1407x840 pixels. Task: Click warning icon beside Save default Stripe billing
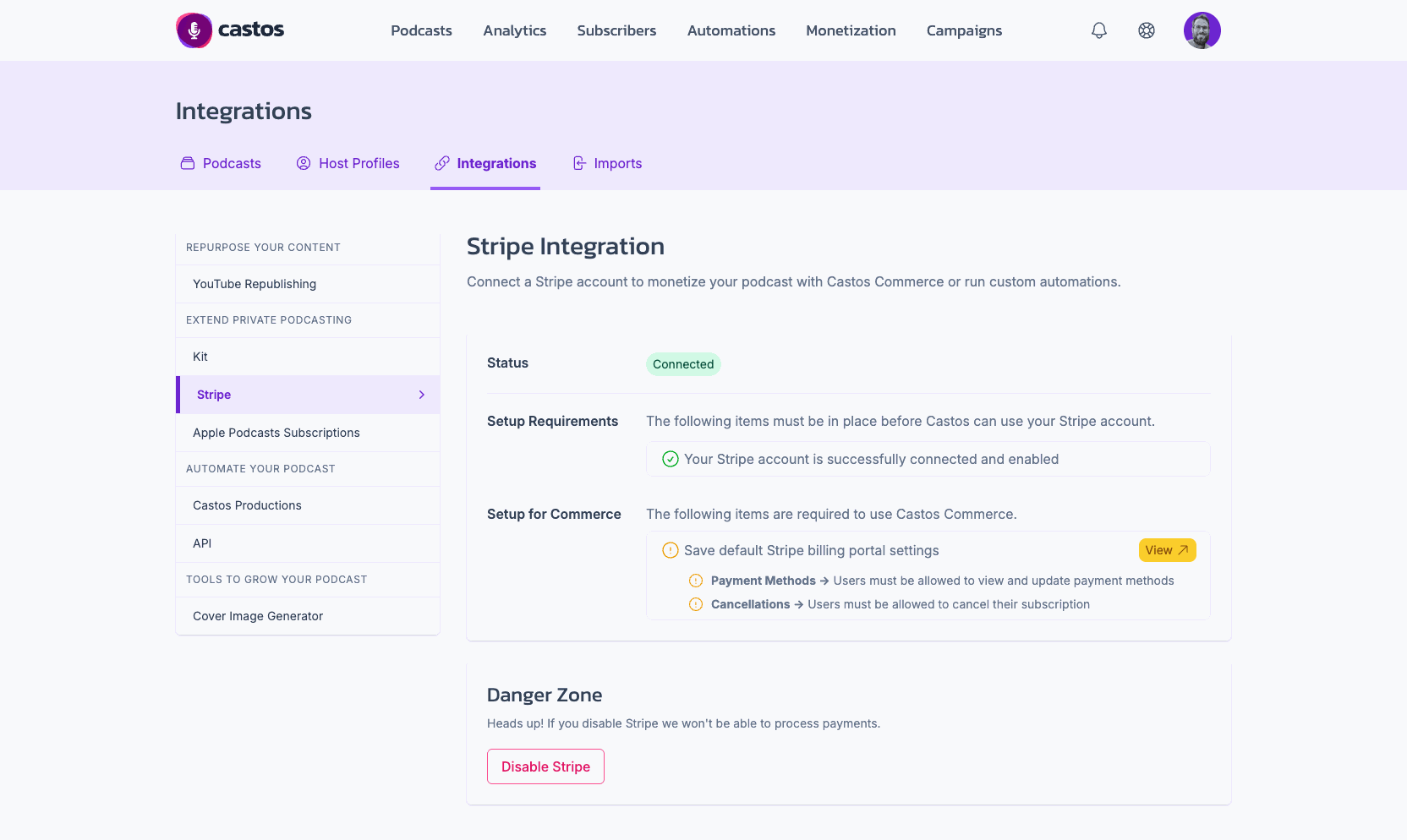point(671,550)
